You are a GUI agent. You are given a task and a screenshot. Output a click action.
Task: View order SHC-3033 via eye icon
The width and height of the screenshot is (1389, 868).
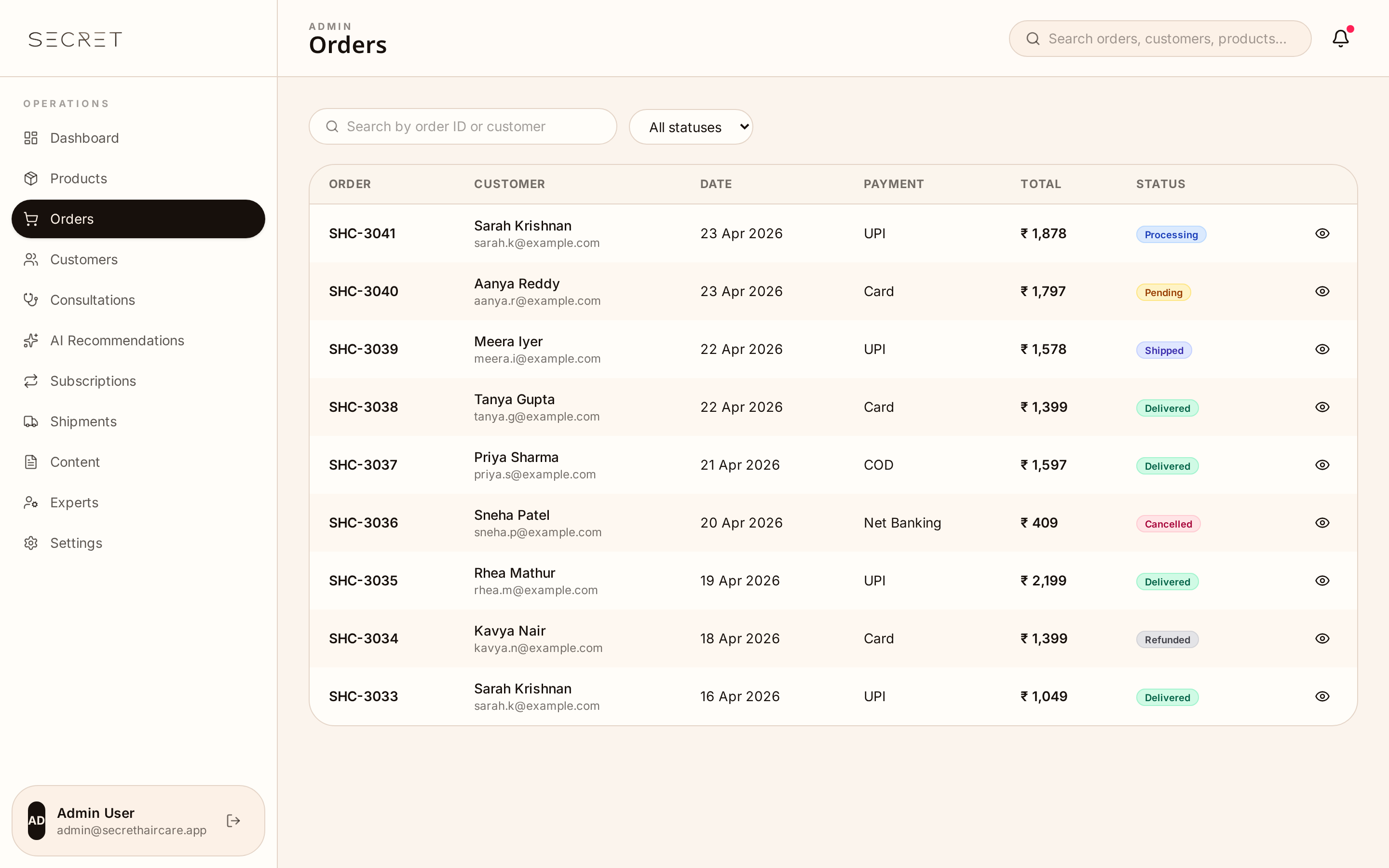pyautogui.click(x=1322, y=696)
